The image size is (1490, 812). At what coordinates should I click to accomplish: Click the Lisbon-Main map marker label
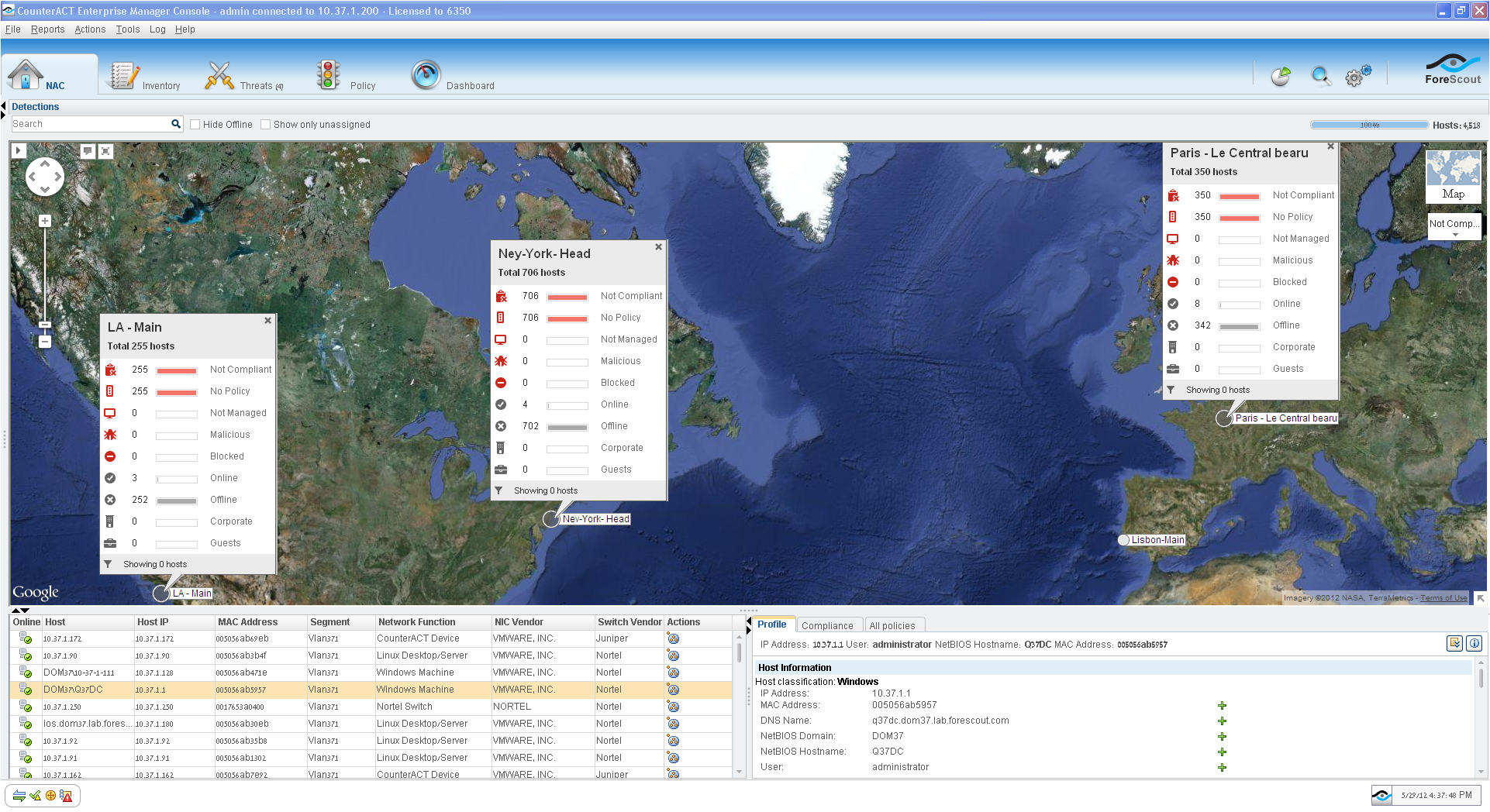tap(1157, 540)
